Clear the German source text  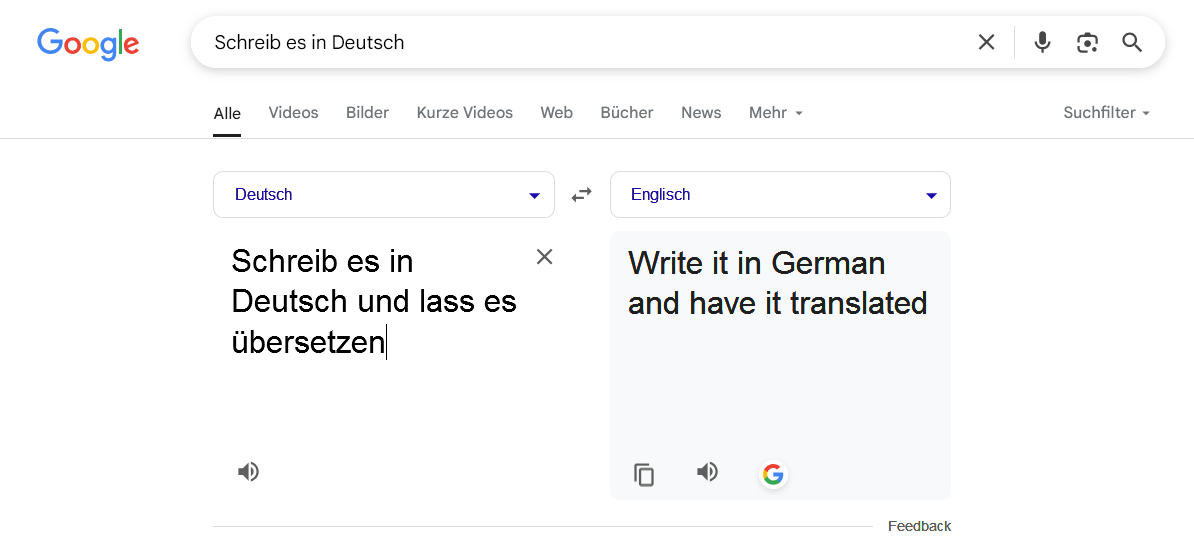pos(544,257)
